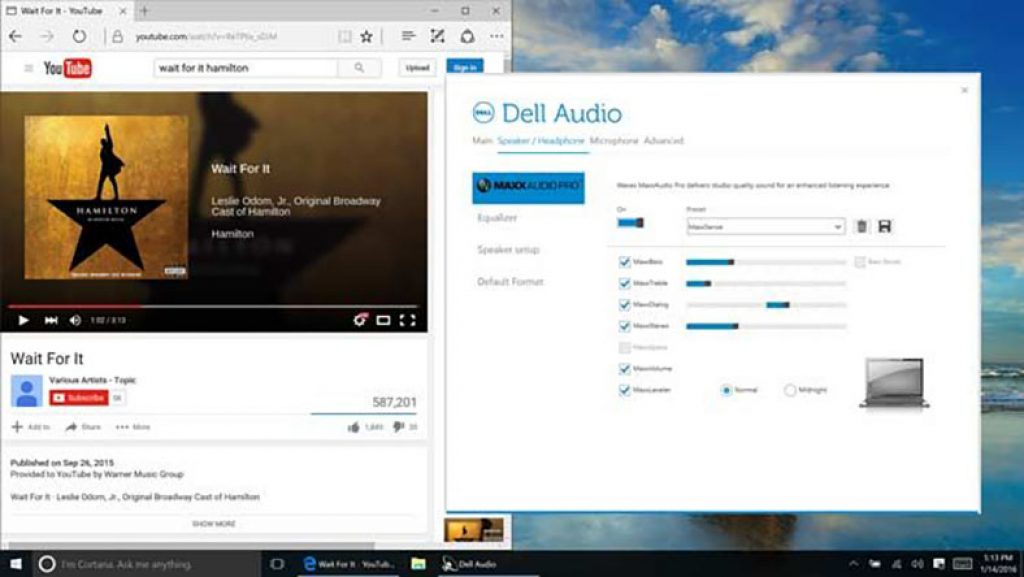Adjust the MaxxStereo slider
The height and width of the screenshot is (577, 1024).
pos(766,326)
